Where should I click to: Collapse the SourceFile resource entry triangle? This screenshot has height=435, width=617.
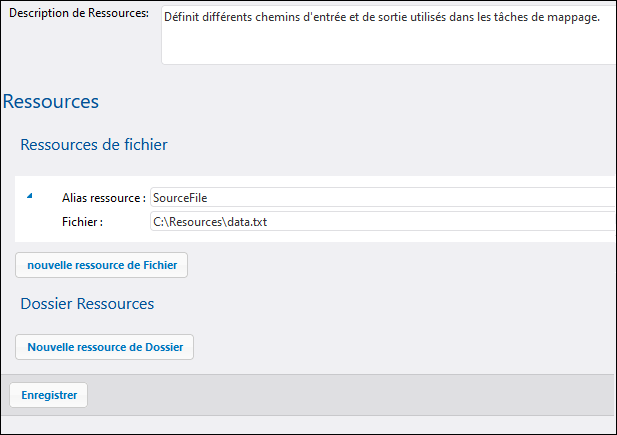[x=29, y=196]
